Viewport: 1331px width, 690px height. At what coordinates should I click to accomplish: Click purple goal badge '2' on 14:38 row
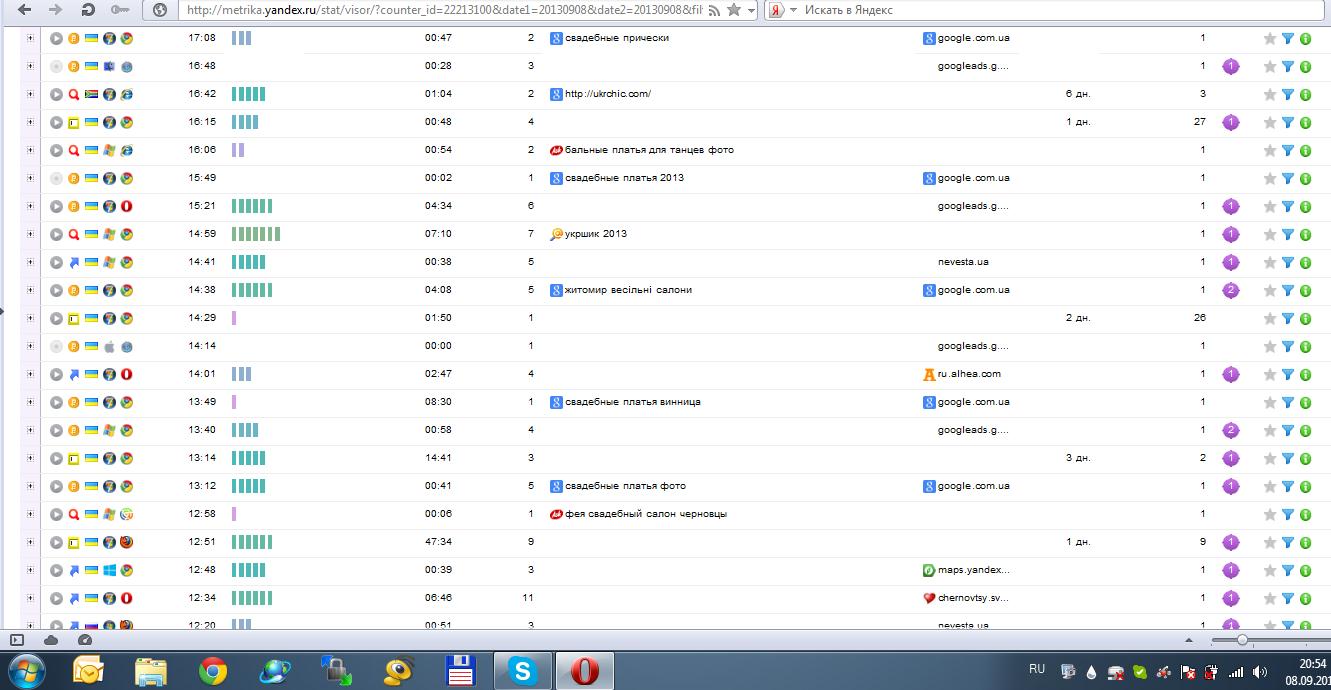pos(1231,290)
